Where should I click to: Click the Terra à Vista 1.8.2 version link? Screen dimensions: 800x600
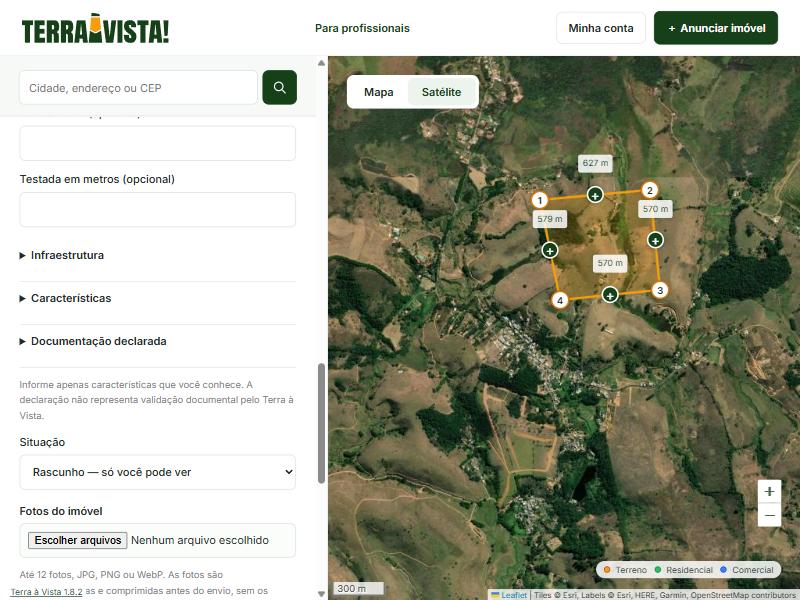46,592
